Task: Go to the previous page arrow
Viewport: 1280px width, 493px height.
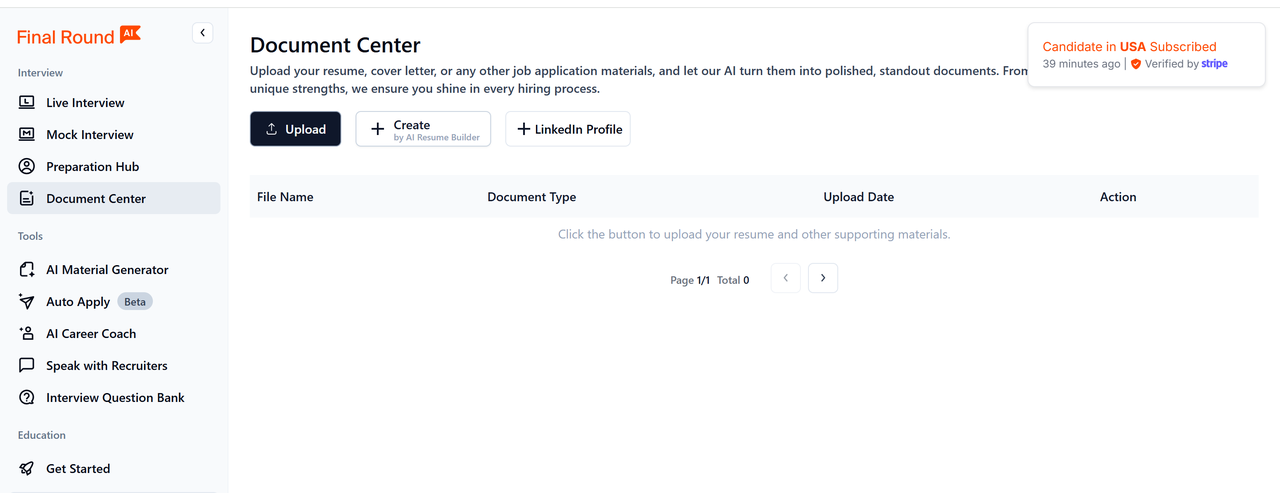Action: pyautogui.click(x=786, y=278)
